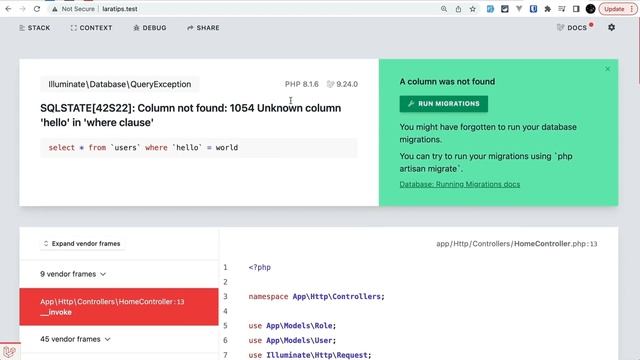This screenshot has width=640, height=360.
Task: Switch to the STACK section
Action: [35, 28]
